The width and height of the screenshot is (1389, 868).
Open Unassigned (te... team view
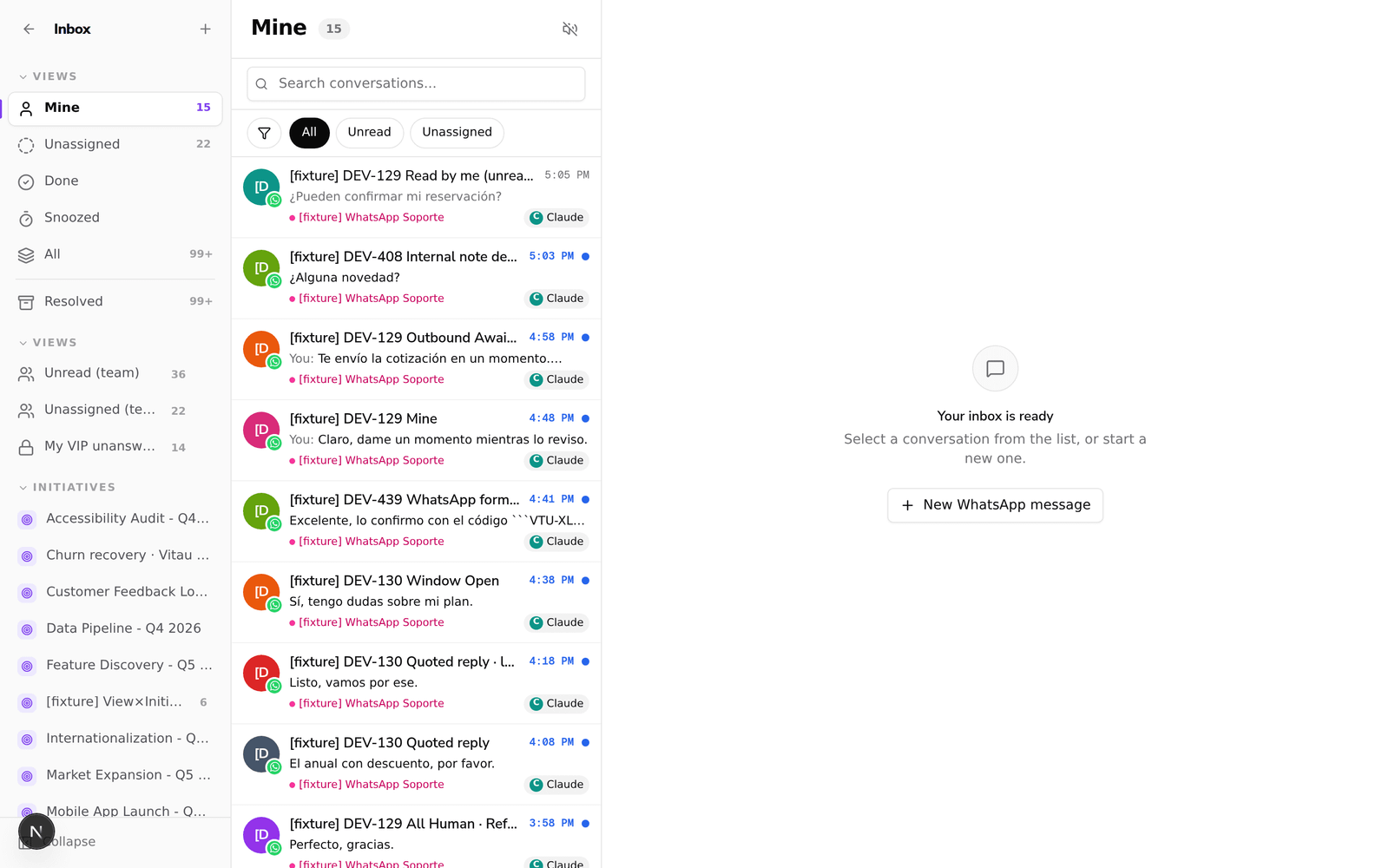[x=115, y=410]
